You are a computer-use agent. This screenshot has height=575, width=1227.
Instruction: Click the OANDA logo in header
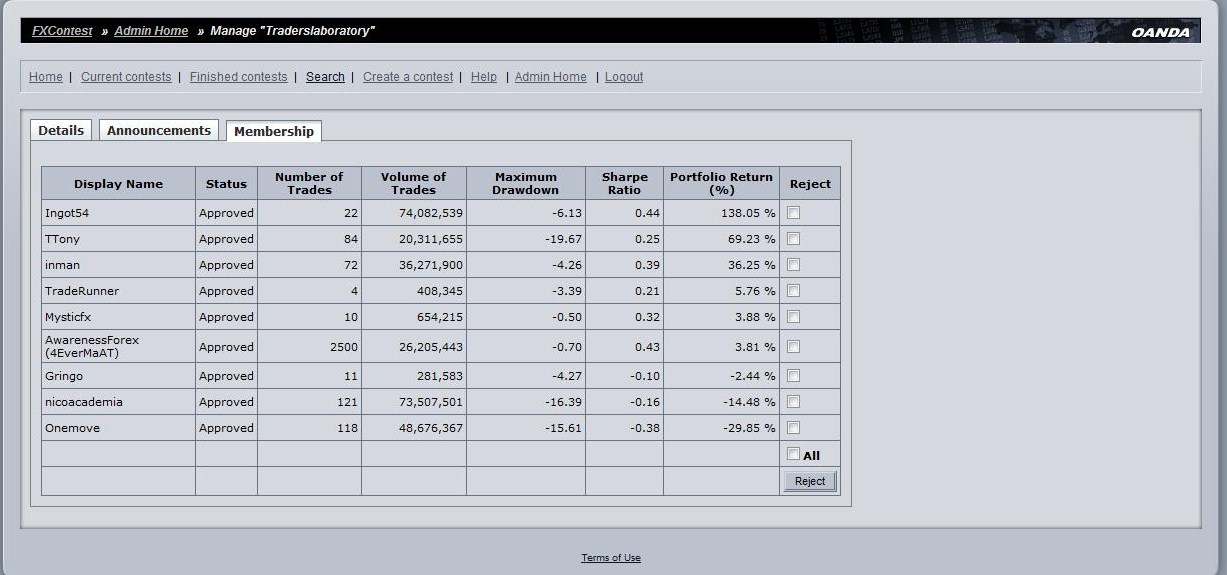click(x=1160, y=32)
